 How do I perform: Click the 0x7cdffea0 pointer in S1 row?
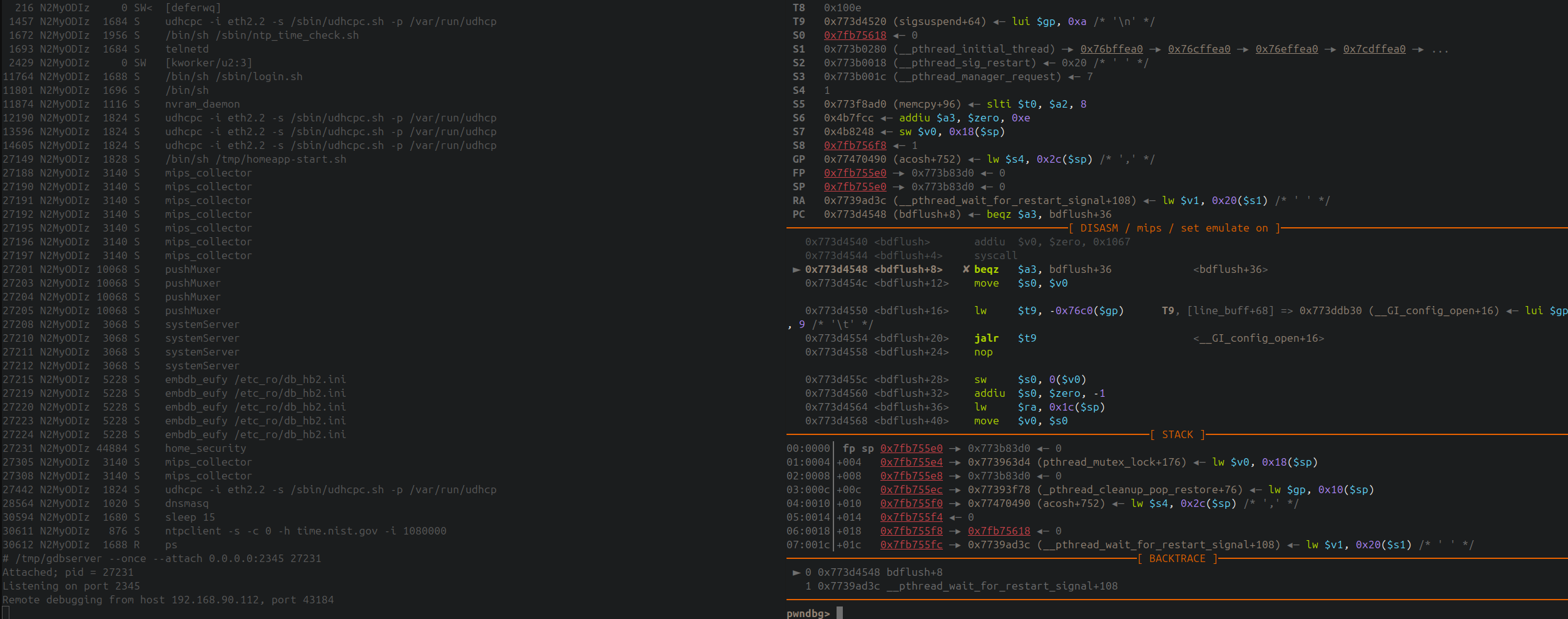pos(1375,49)
